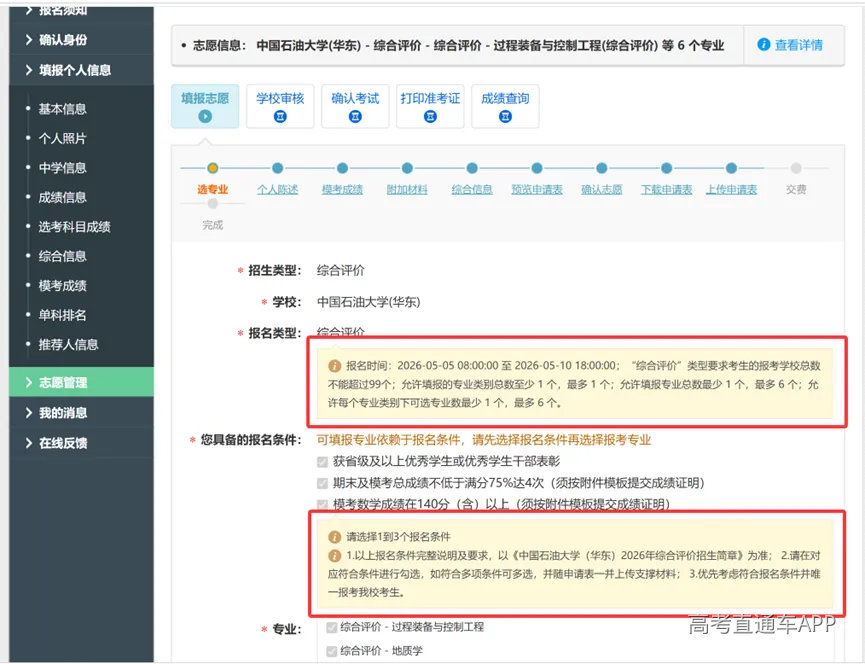Toggle checkbox 期末及模考总成绩不低于满分75%达4次
865x664 pixels.
323,484
